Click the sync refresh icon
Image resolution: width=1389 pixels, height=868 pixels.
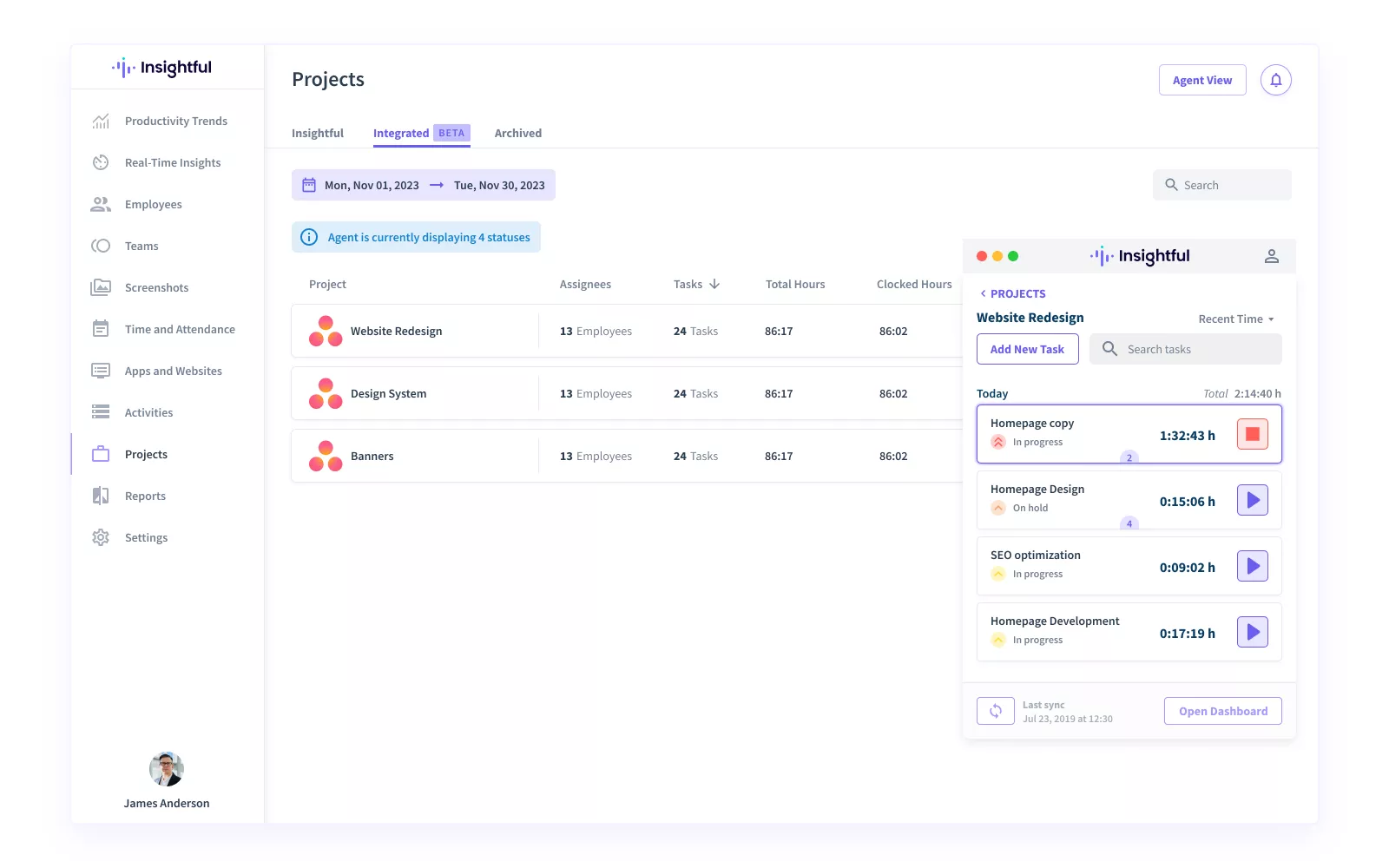pos(995,711)
